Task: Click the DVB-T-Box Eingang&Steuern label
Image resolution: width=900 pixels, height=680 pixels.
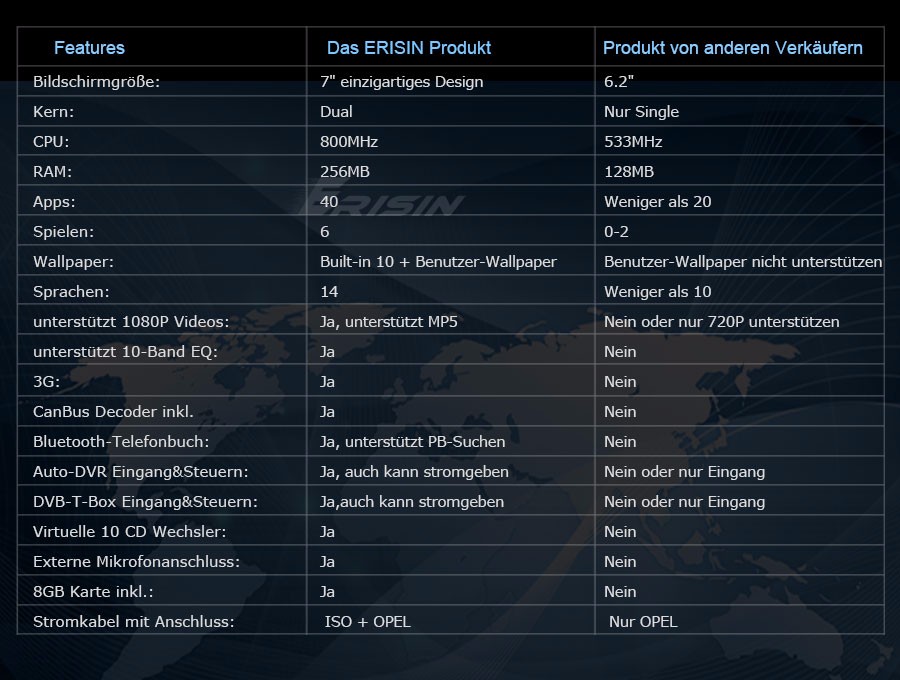Action: (x=145, y=502)
